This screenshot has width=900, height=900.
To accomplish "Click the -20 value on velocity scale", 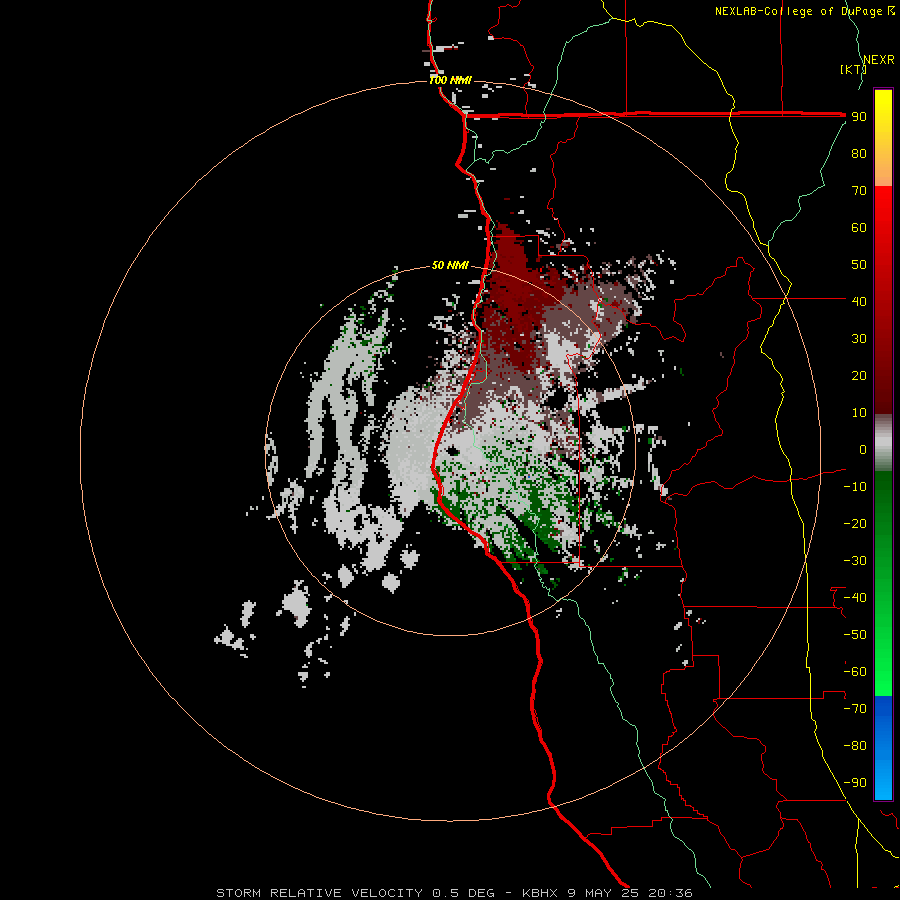I will coord(855,523).
